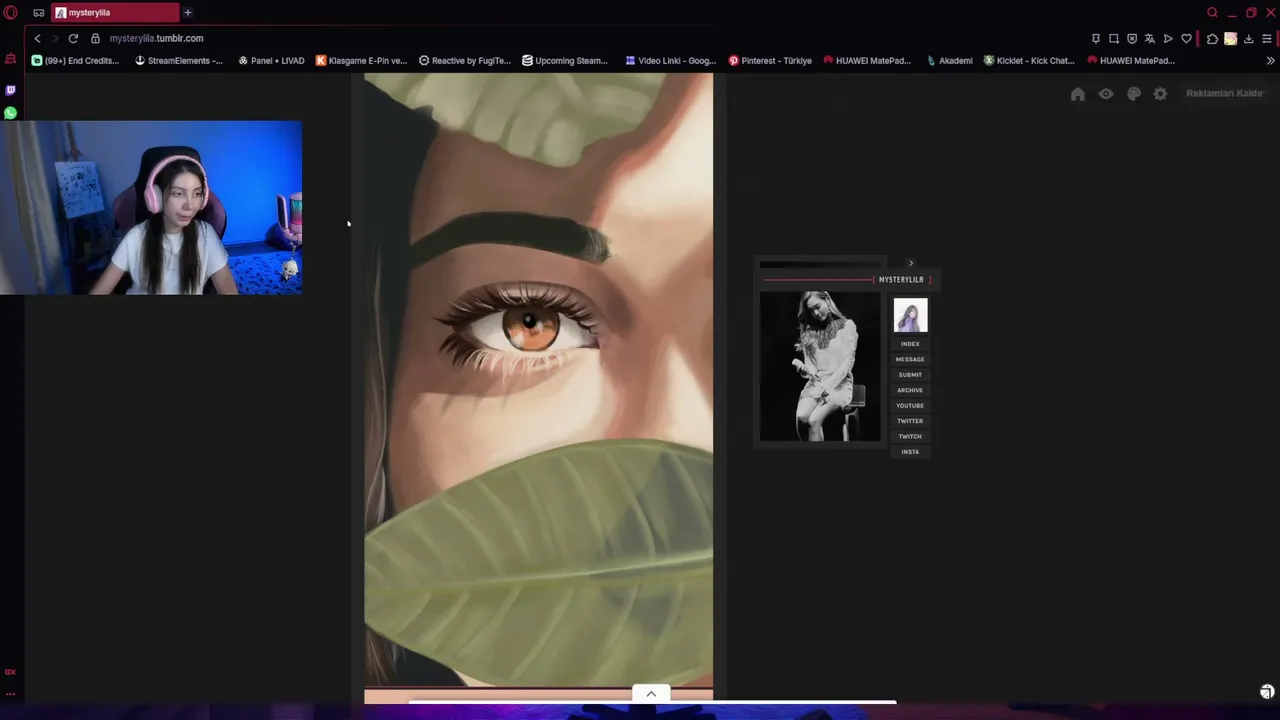Open the Reactive by FugiTe bookmark
Screen dimensions: 1280x720
click(x=464, y=60)
